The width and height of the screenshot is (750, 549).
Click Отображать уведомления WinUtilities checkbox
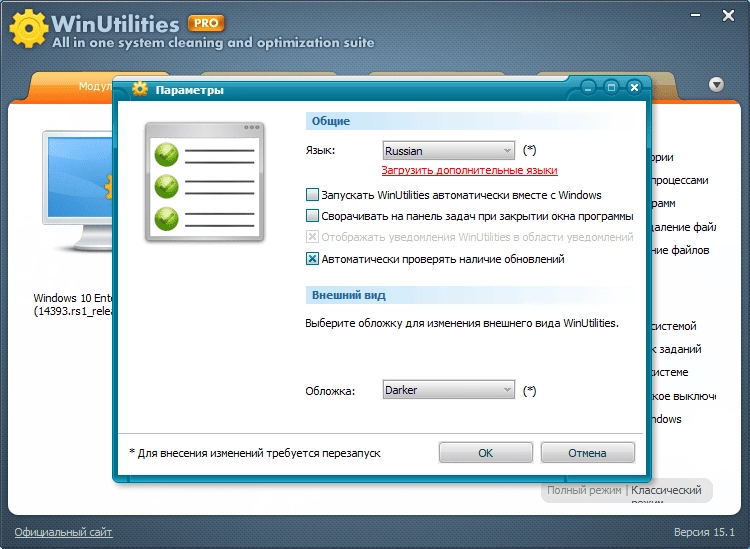[312, 237]
